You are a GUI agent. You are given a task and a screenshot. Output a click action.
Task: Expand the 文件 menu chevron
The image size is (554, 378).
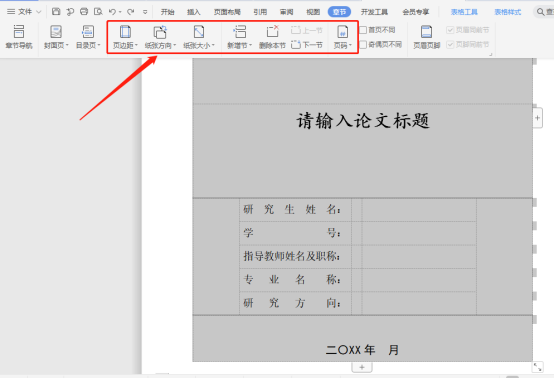(39, 12)
